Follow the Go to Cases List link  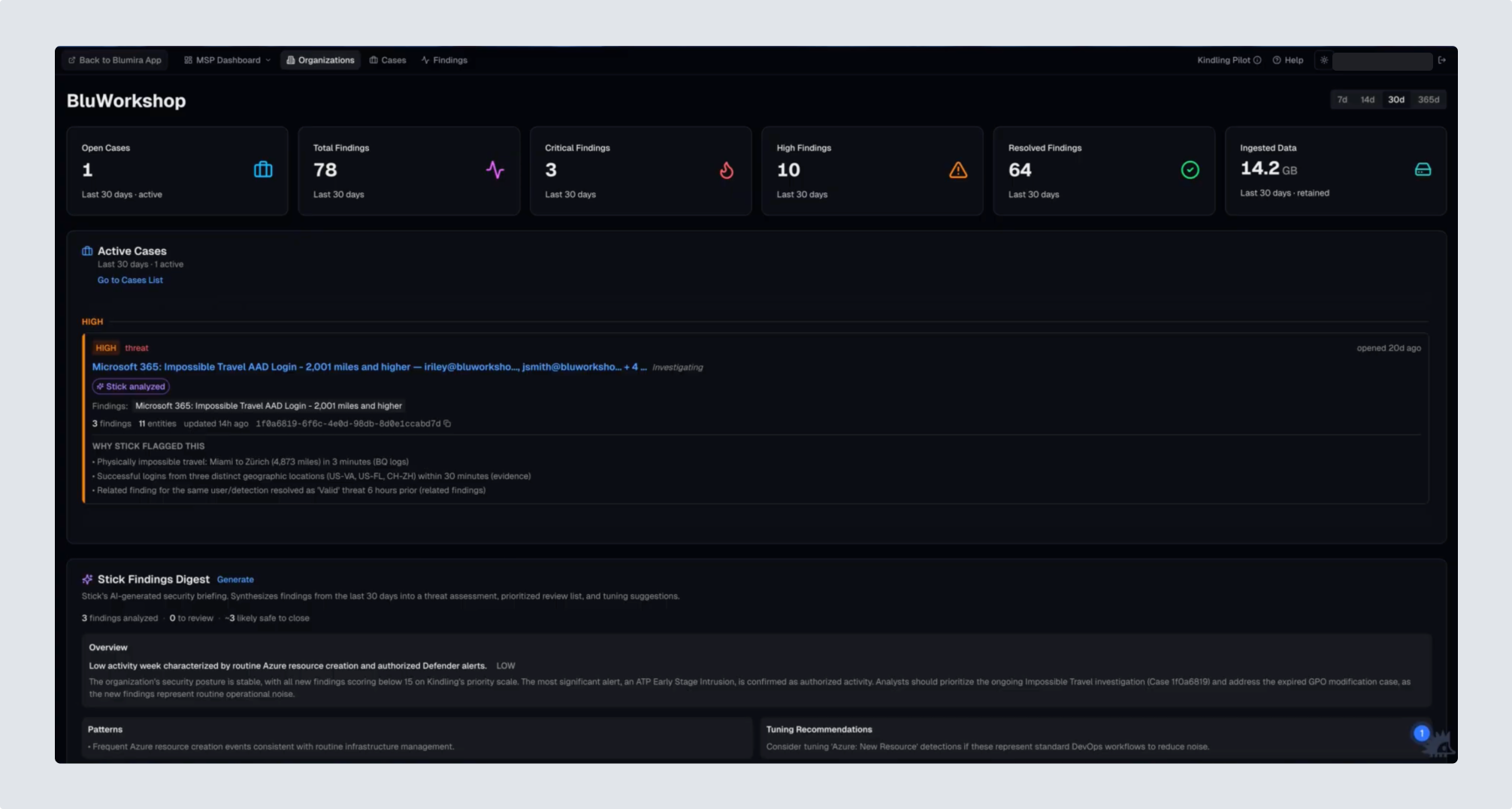[x=130, y=280]
